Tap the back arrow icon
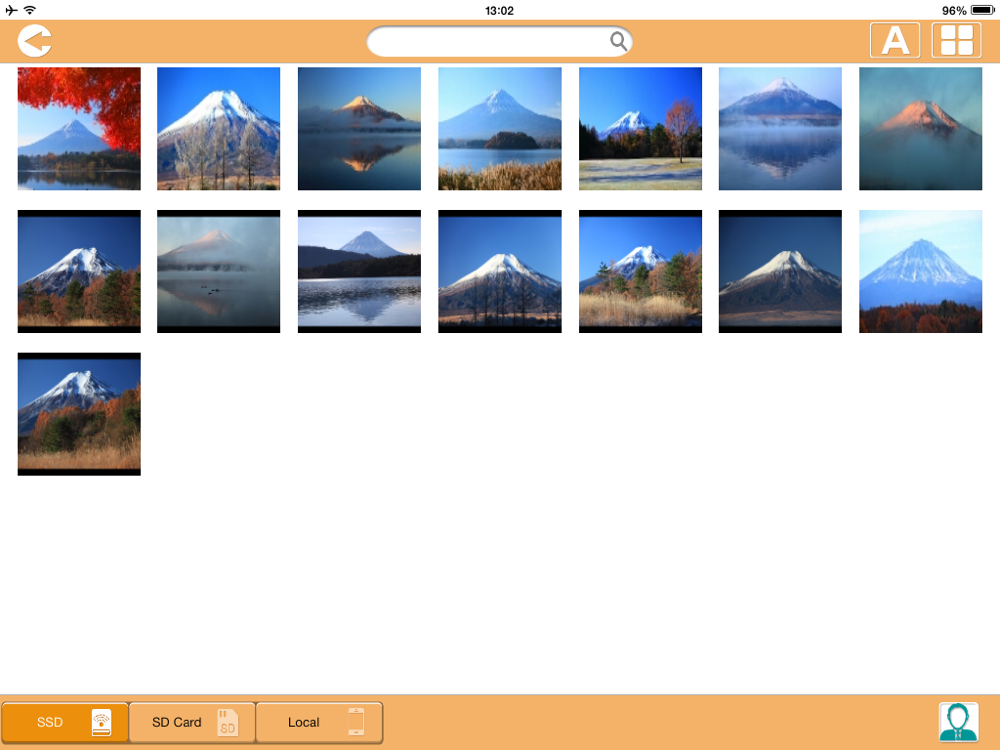Viewport: 1000px width, 750px height. coord(34,41)
